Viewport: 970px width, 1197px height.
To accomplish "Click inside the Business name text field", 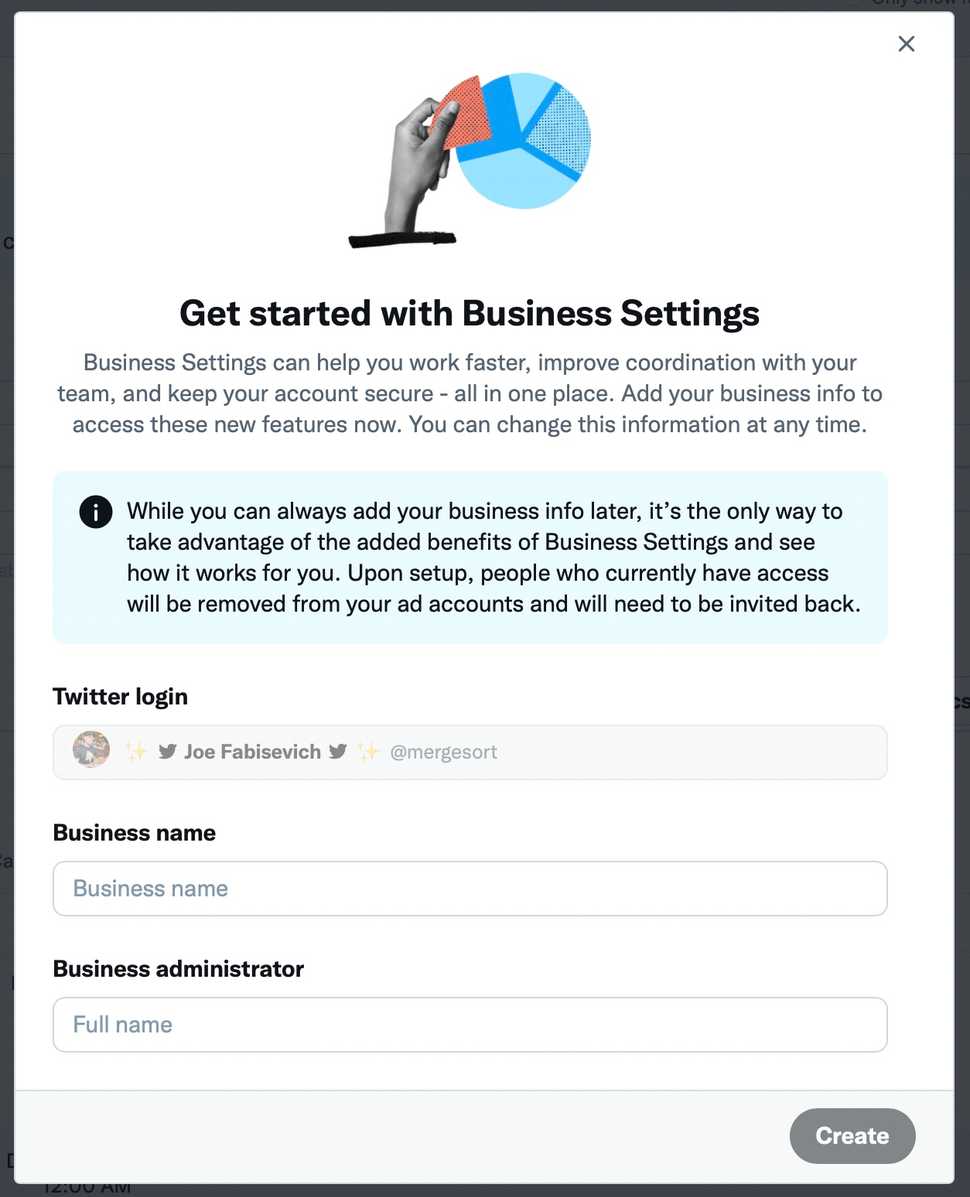I will (x=470, y=888).
